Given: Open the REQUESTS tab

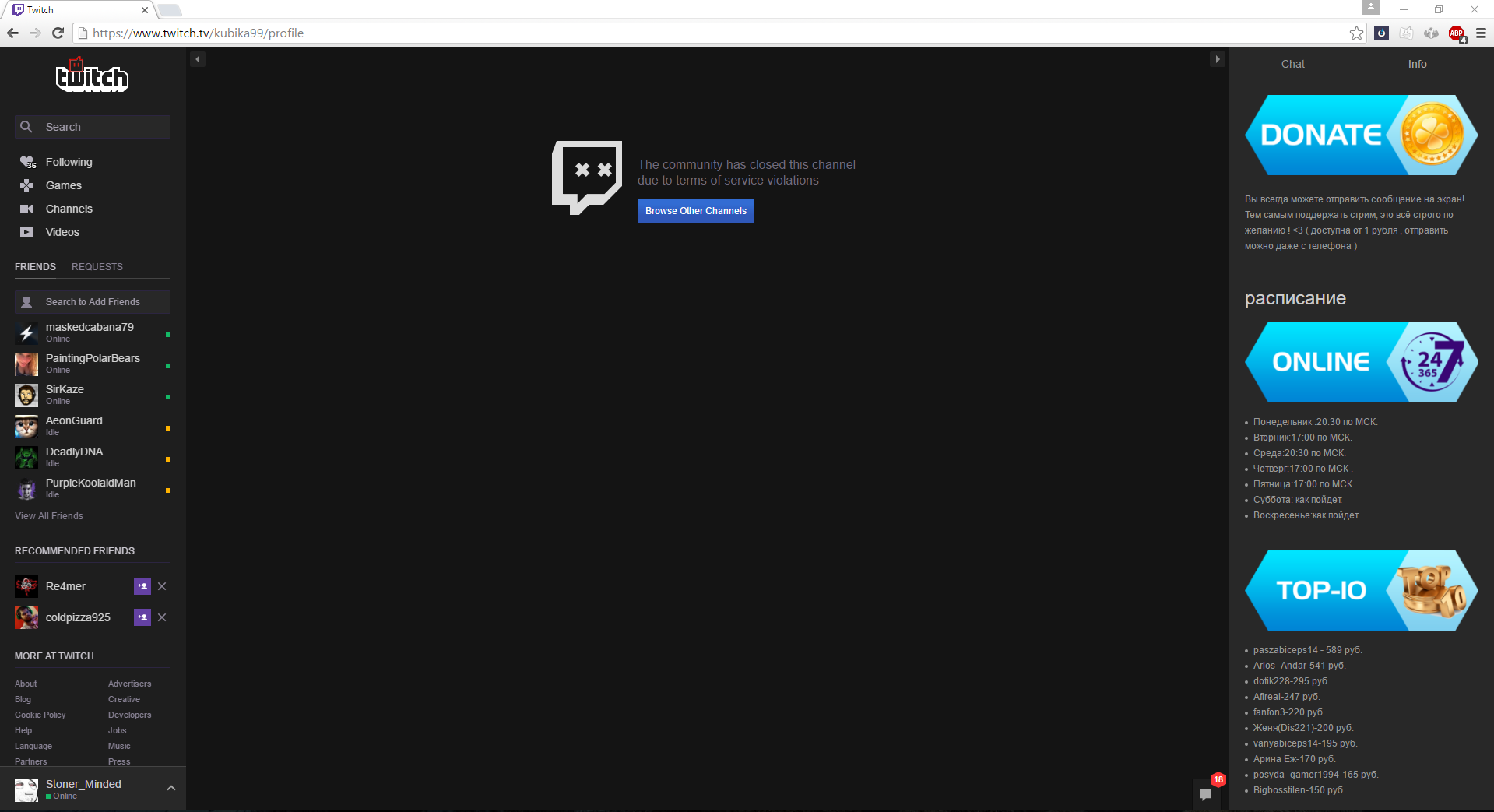Looking at the screenshot, I should [97, 266].
